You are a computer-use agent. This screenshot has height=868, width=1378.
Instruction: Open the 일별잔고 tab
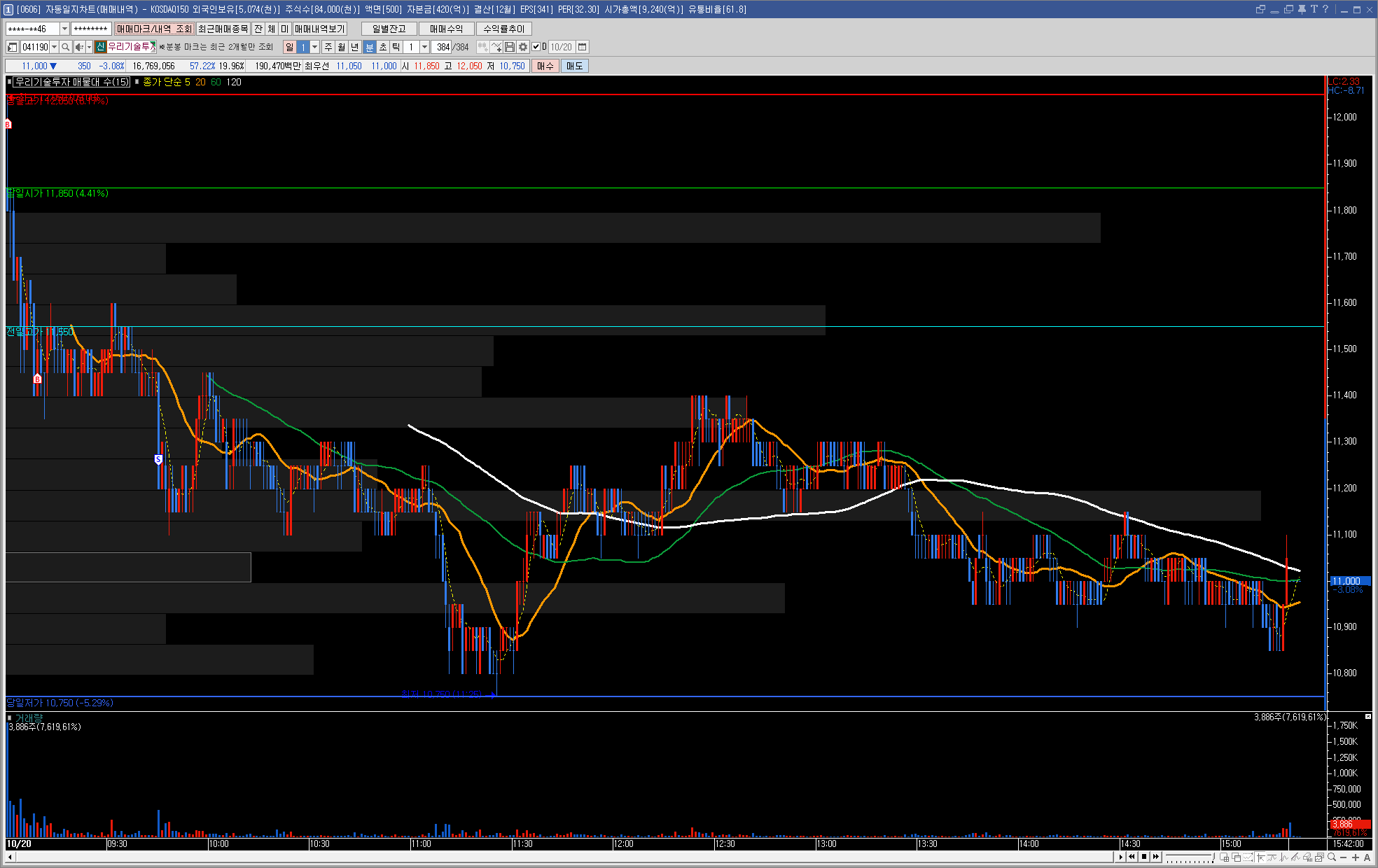point(389,29)
